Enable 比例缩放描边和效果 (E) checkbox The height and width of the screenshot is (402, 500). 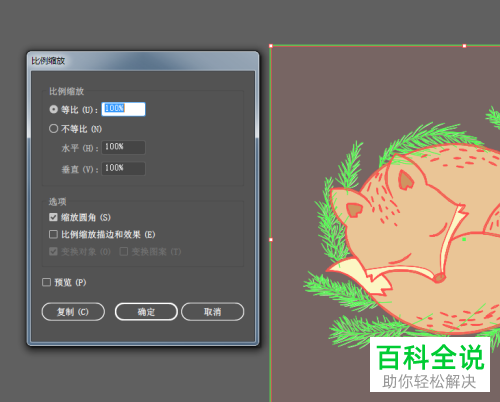point(53,234)
